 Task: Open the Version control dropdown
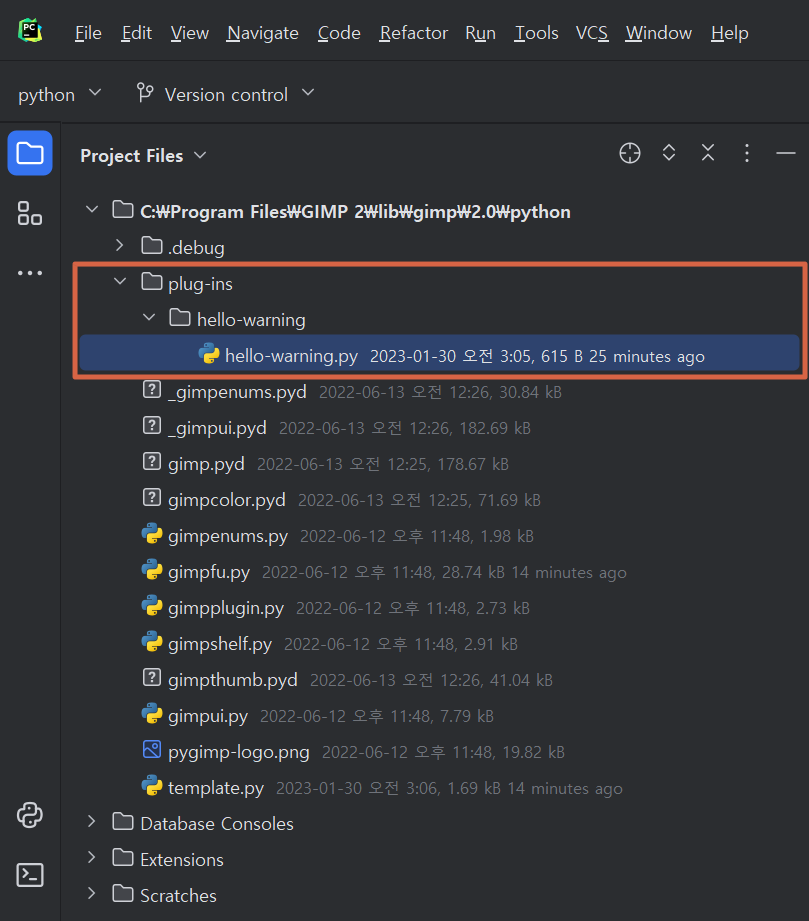coord(226,94)
